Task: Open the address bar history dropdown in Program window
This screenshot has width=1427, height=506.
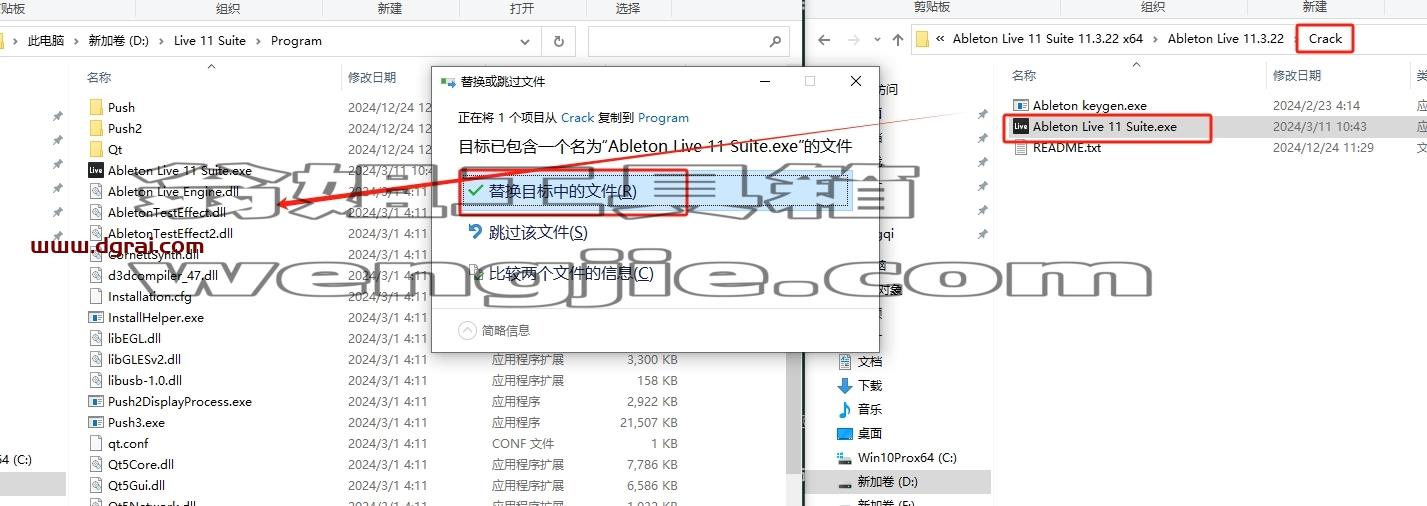Action: [x=526, y=41]
